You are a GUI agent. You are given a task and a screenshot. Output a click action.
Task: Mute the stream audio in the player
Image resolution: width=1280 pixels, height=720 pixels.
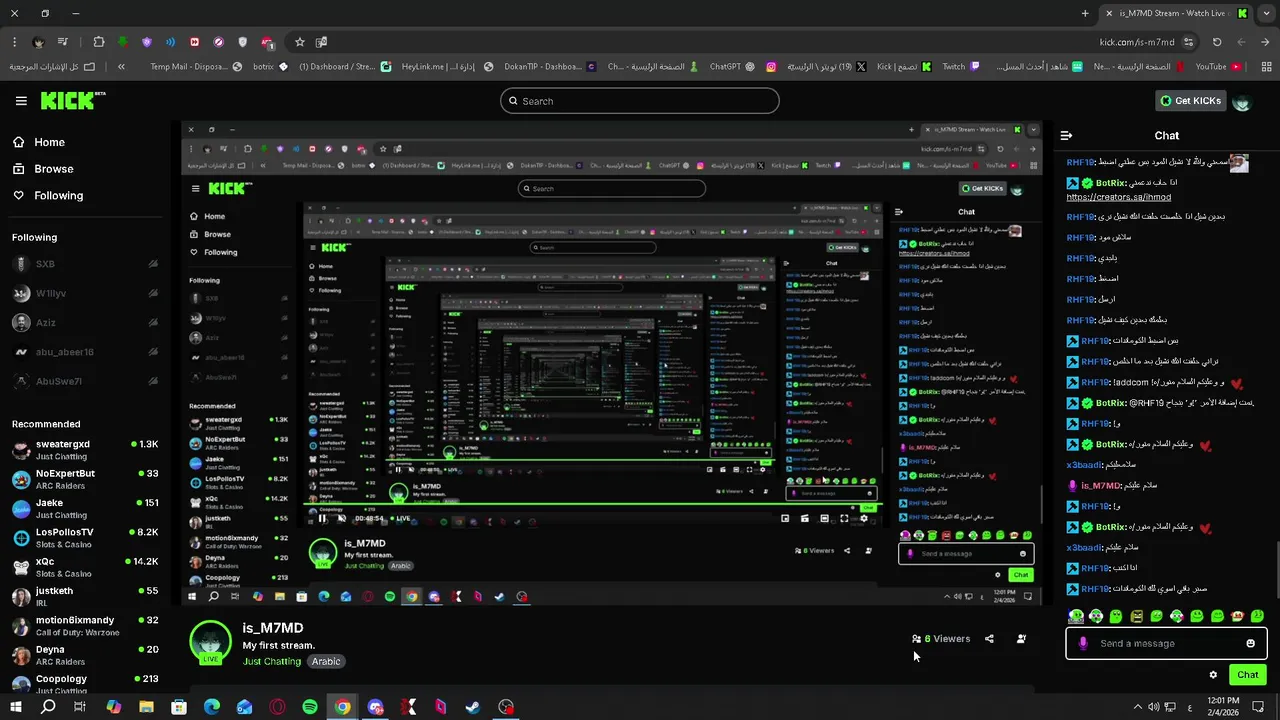[341, 518]
